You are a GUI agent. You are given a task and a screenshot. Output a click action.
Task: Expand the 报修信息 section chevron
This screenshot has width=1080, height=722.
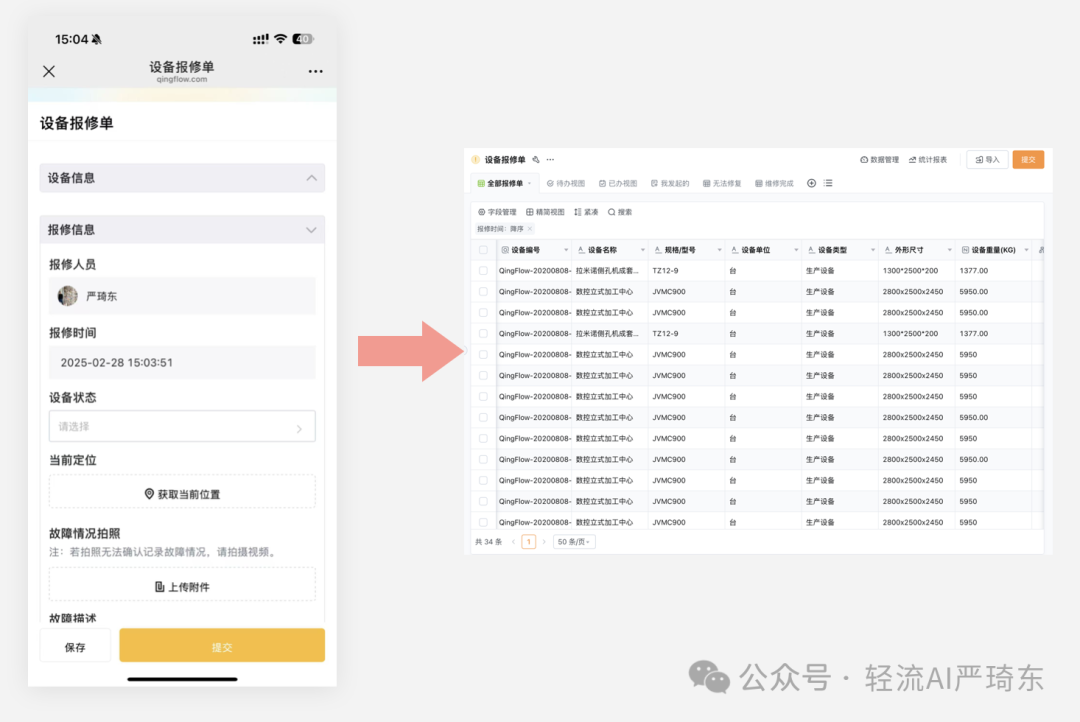click(x=311, y=229)
